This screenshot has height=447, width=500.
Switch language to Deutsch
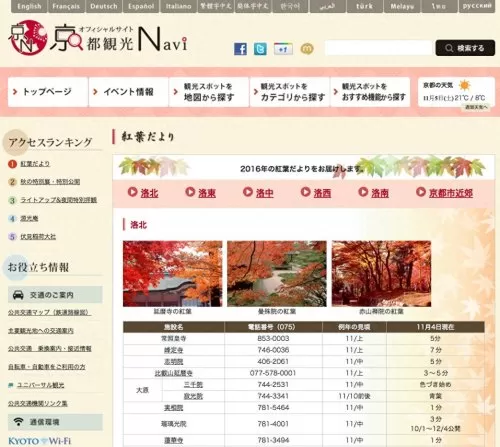[x=104, y=6]
